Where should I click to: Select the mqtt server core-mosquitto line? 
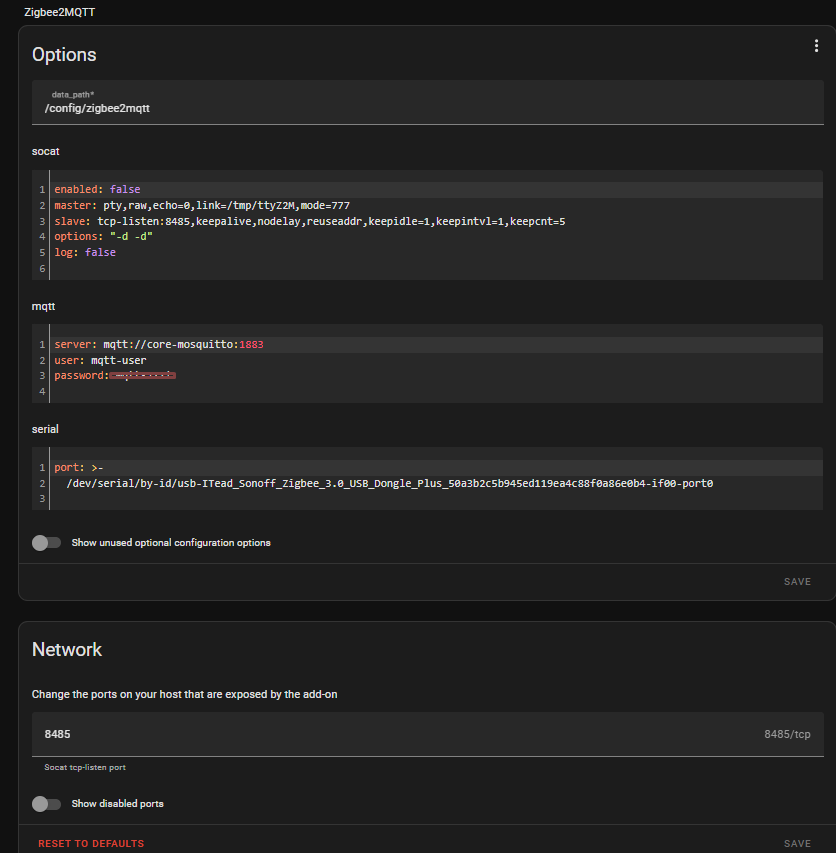[159, 344]
